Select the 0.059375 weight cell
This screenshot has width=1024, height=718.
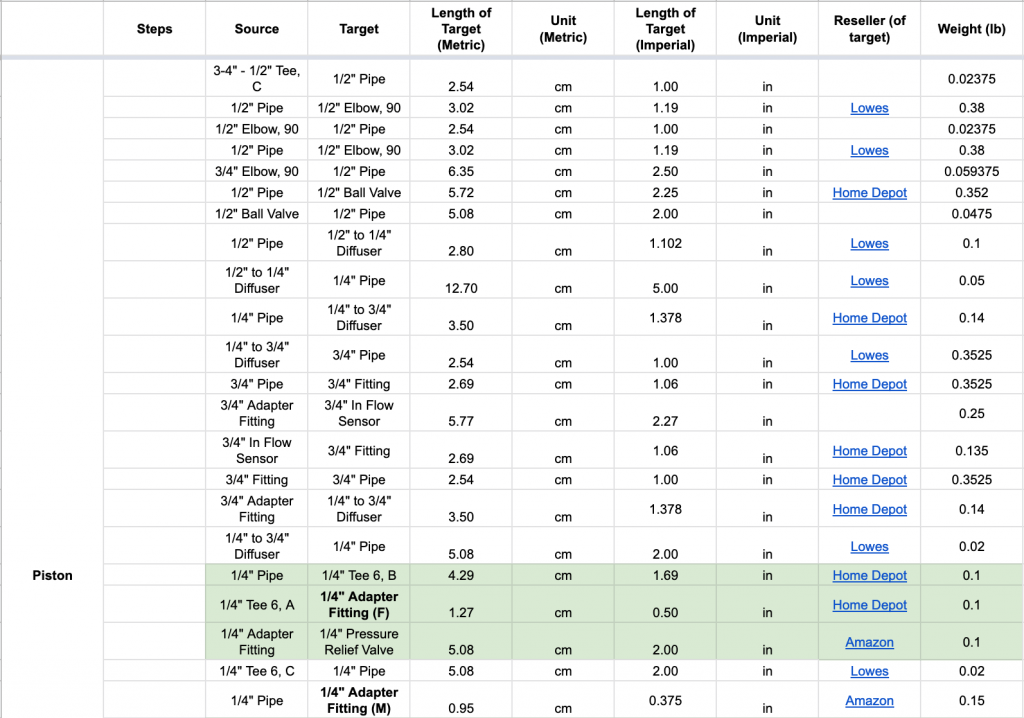point(971,171)
